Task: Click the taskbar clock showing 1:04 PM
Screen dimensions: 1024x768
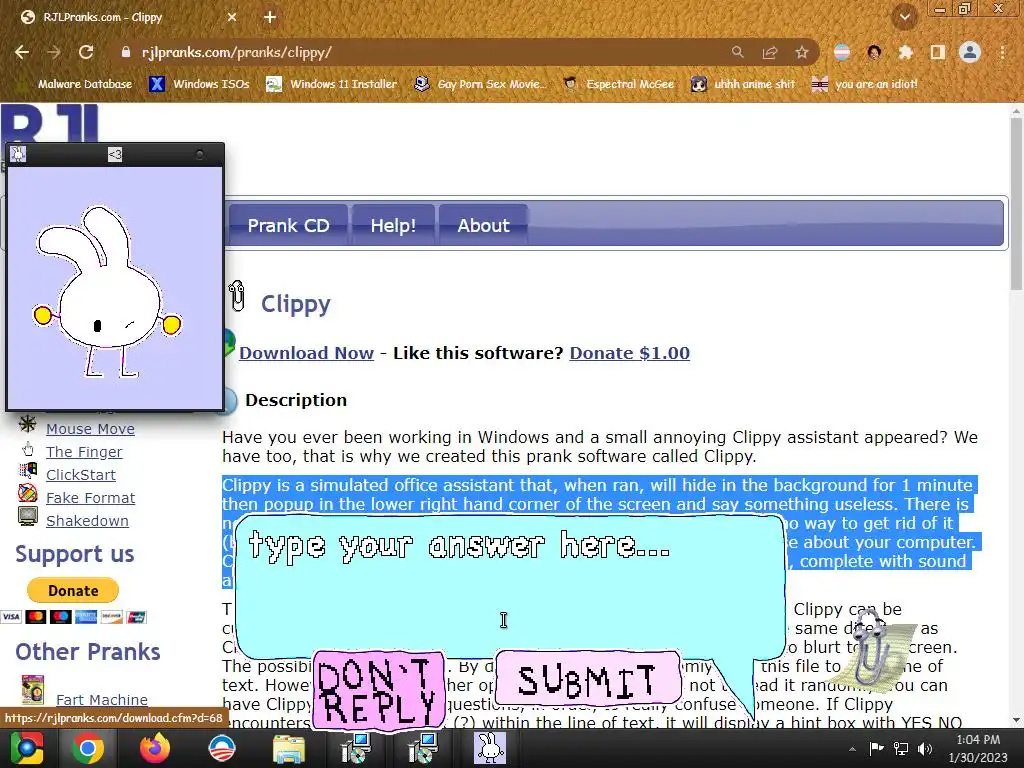Action: pos(978,748)
